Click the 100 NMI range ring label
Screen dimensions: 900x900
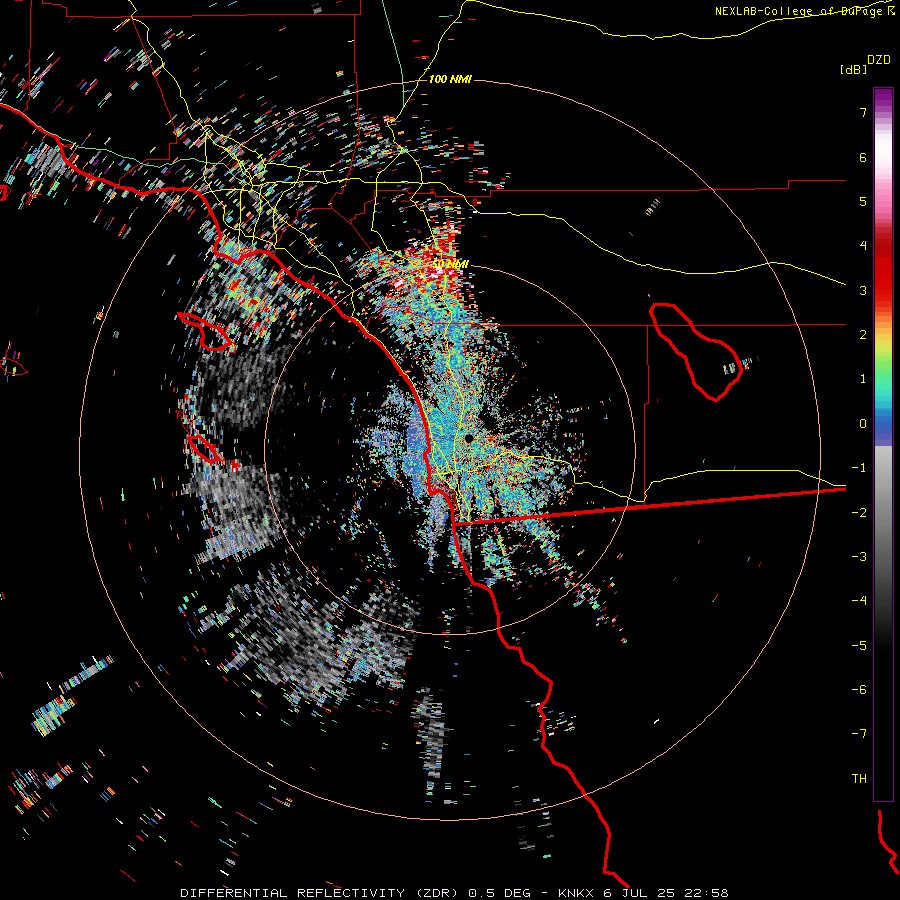pos(450,79)
